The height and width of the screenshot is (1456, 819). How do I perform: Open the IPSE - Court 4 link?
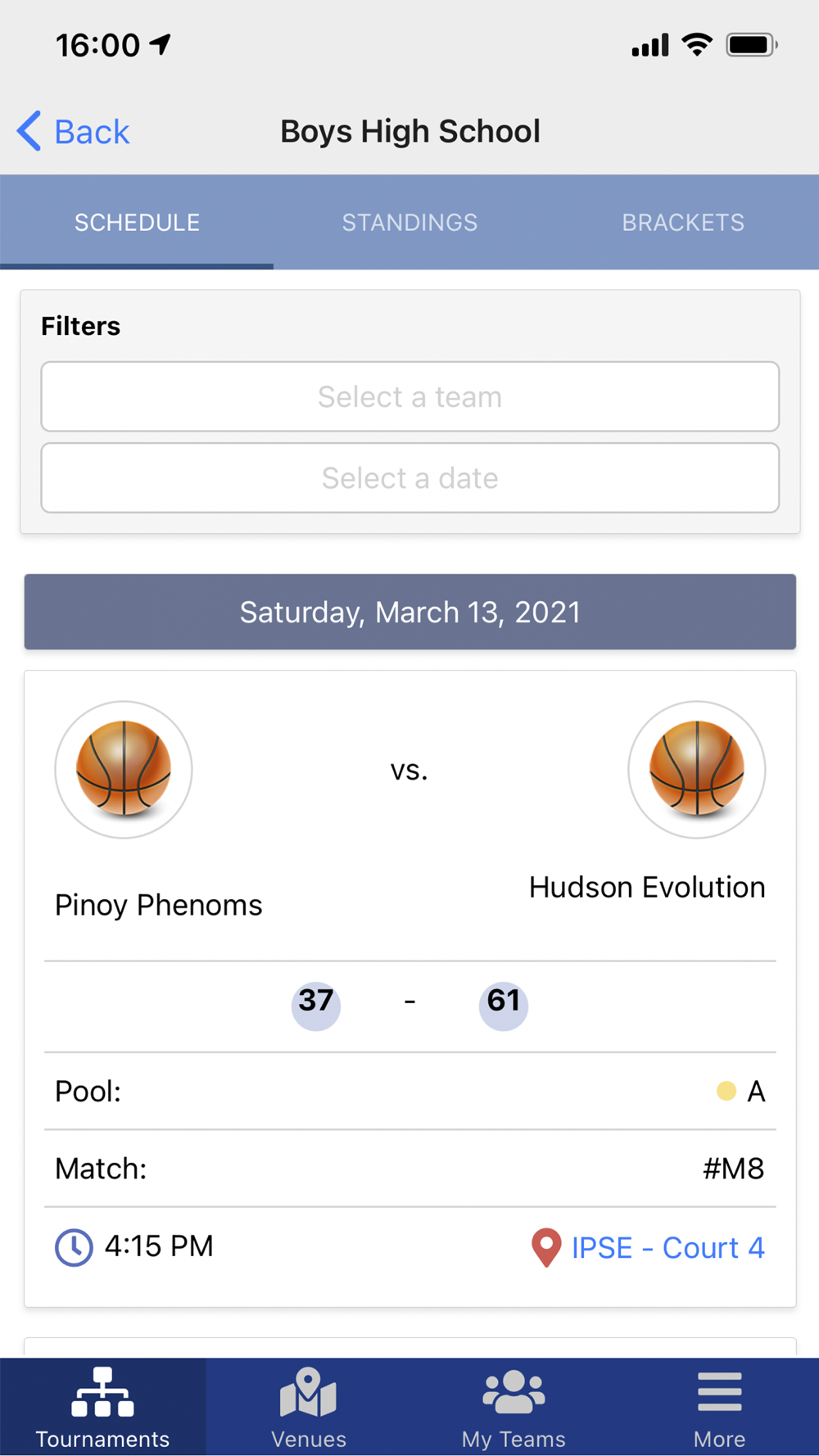pos(667,1247)
